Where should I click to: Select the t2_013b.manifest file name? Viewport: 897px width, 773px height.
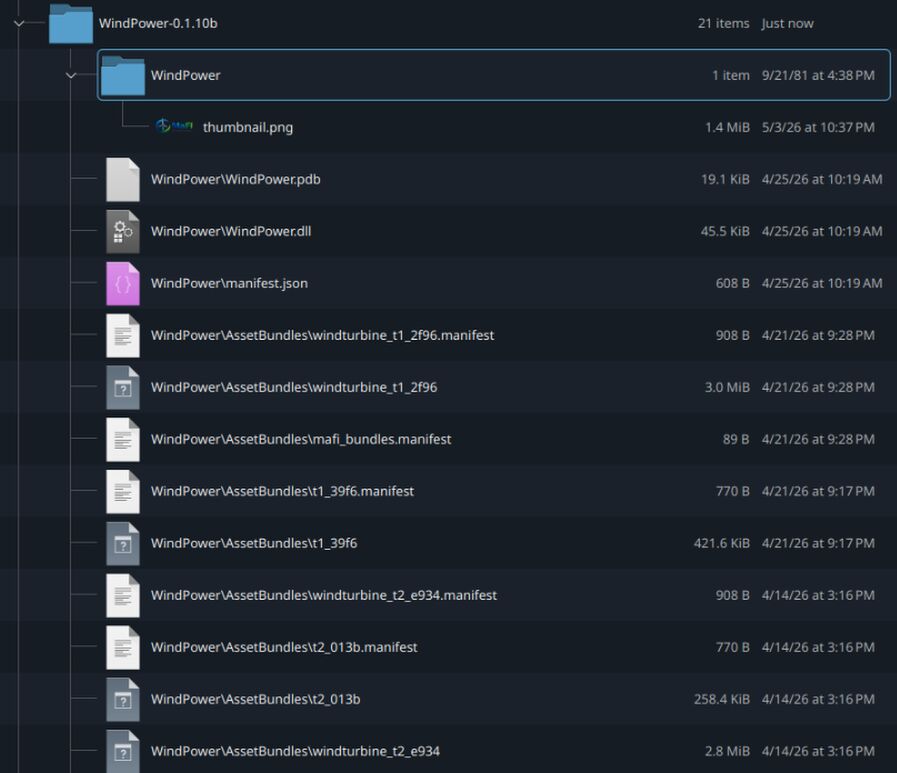tap(284, 647)
